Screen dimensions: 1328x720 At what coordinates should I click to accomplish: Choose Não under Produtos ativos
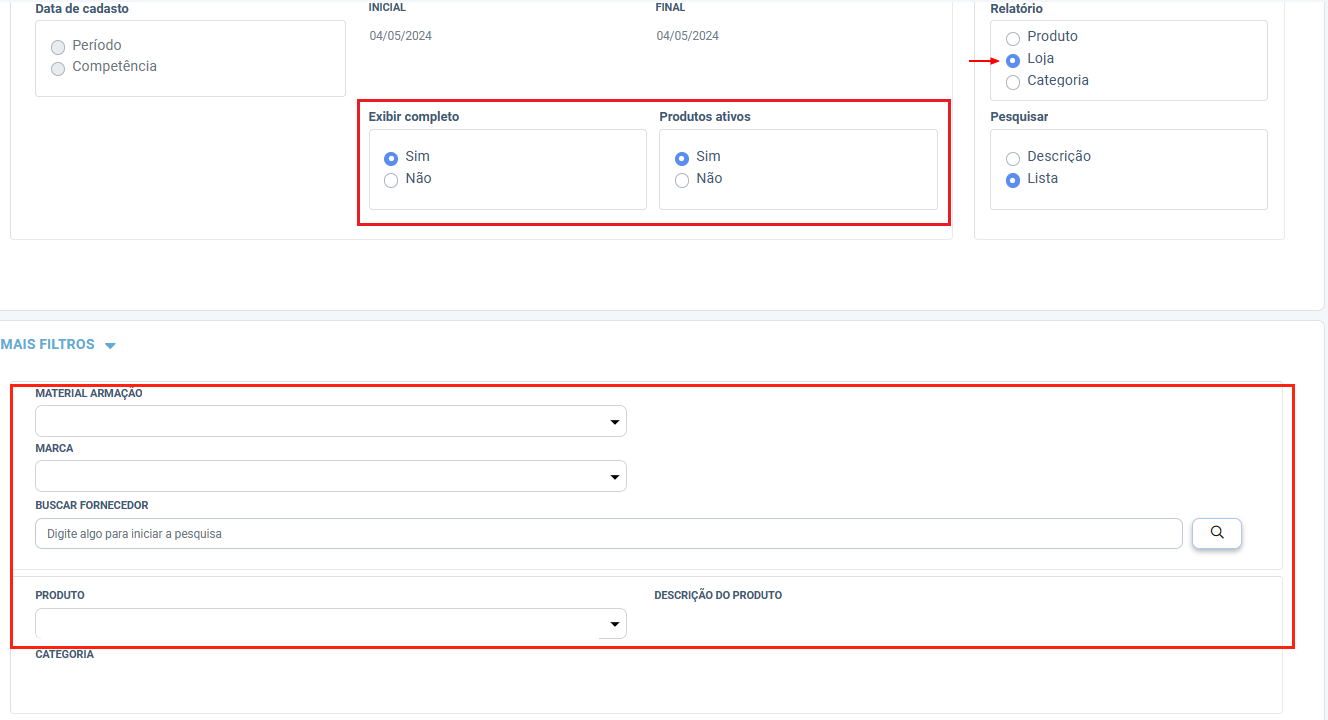coord(682,180)
